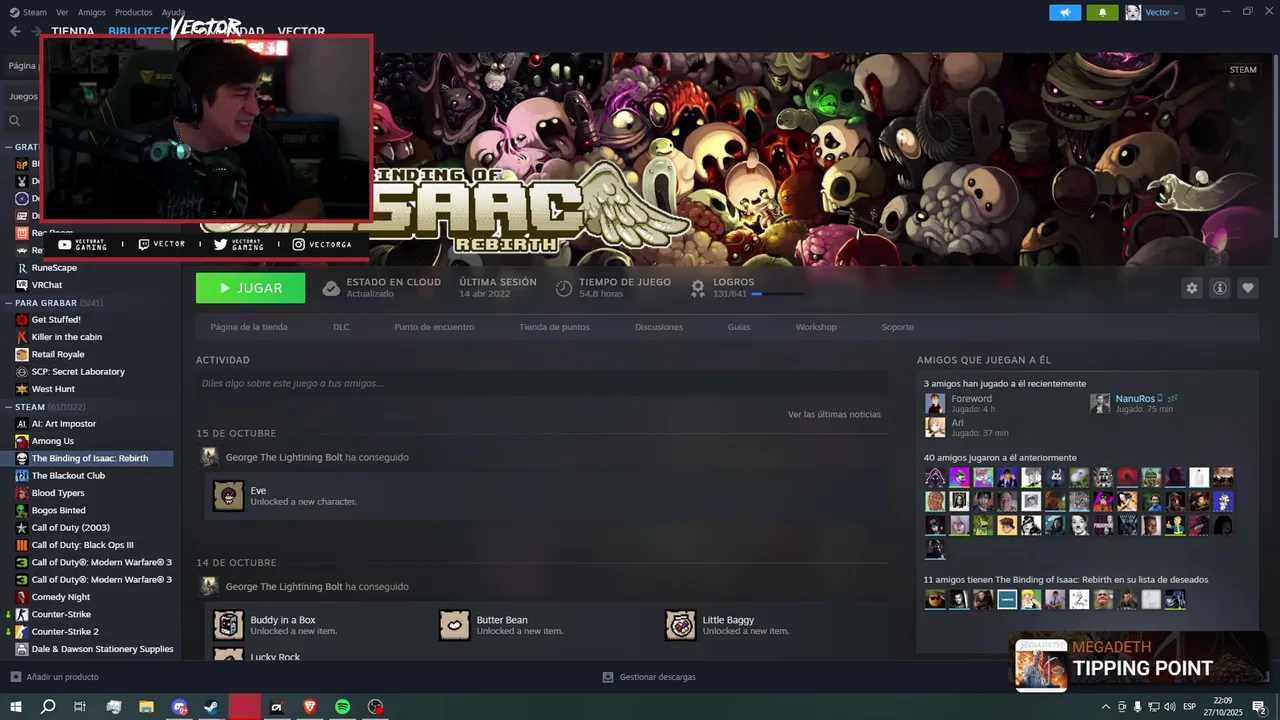Open the Tienda de puntos tab
1280x720 pixels.
tap(554, 327)
